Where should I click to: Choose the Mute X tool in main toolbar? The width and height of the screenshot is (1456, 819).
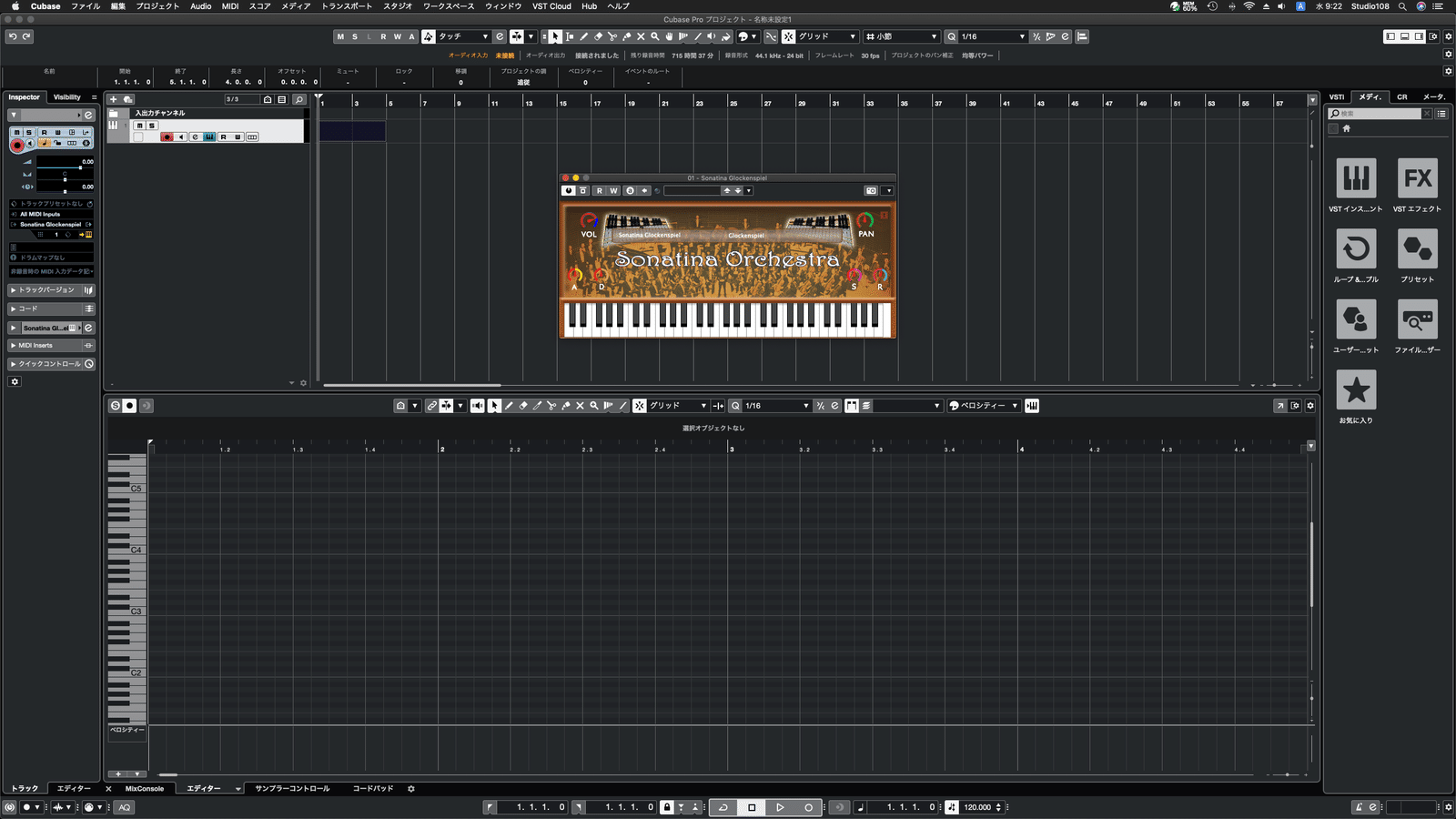point(641,36)
